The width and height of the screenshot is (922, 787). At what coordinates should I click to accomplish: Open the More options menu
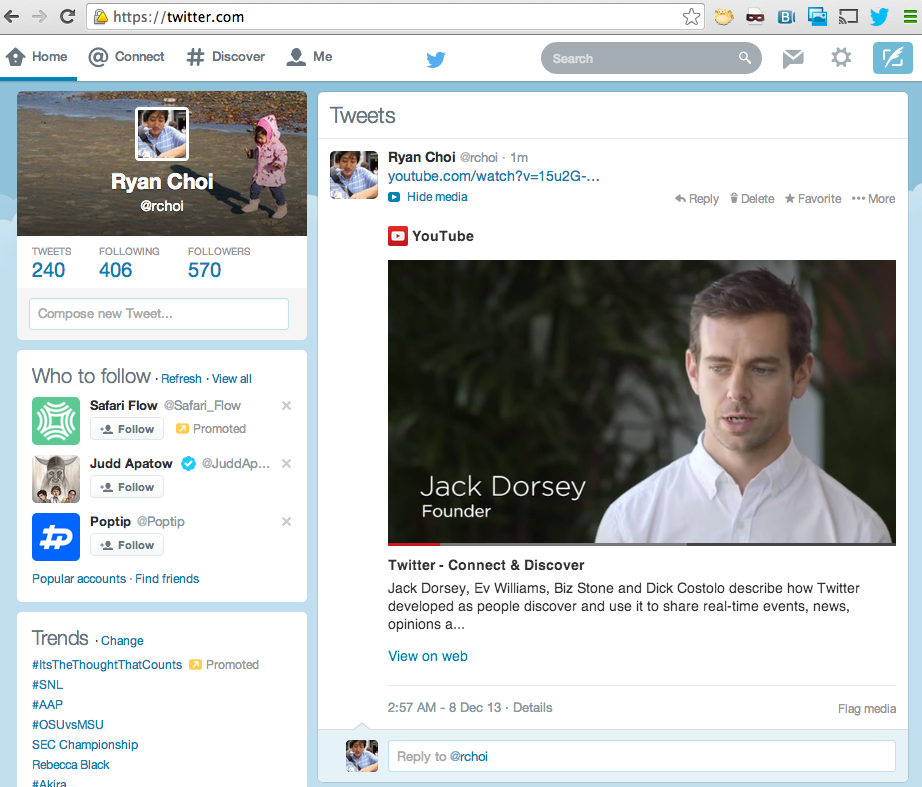(x=874, y=199)
